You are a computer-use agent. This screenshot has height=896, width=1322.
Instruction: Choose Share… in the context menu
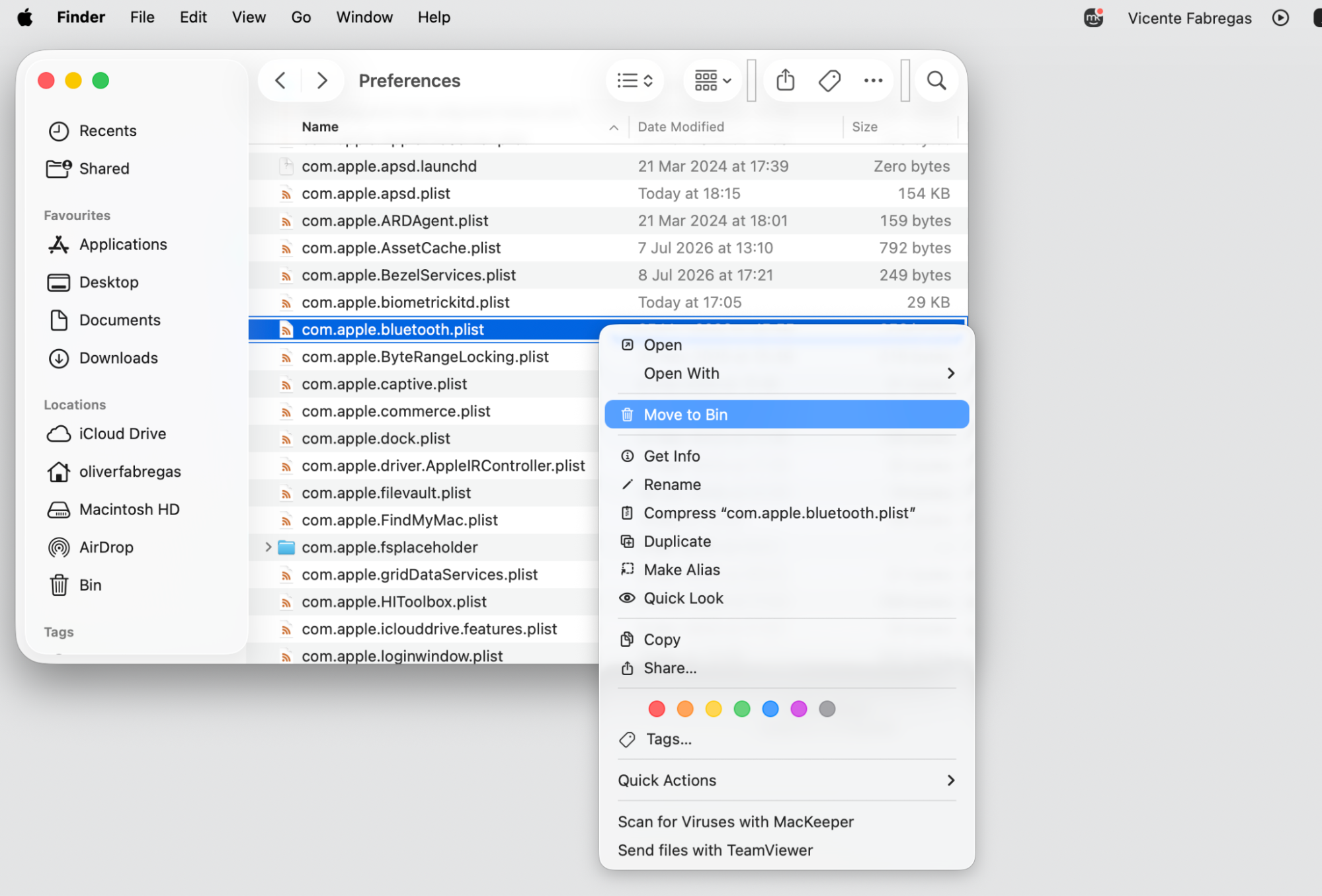coord(787,668)
